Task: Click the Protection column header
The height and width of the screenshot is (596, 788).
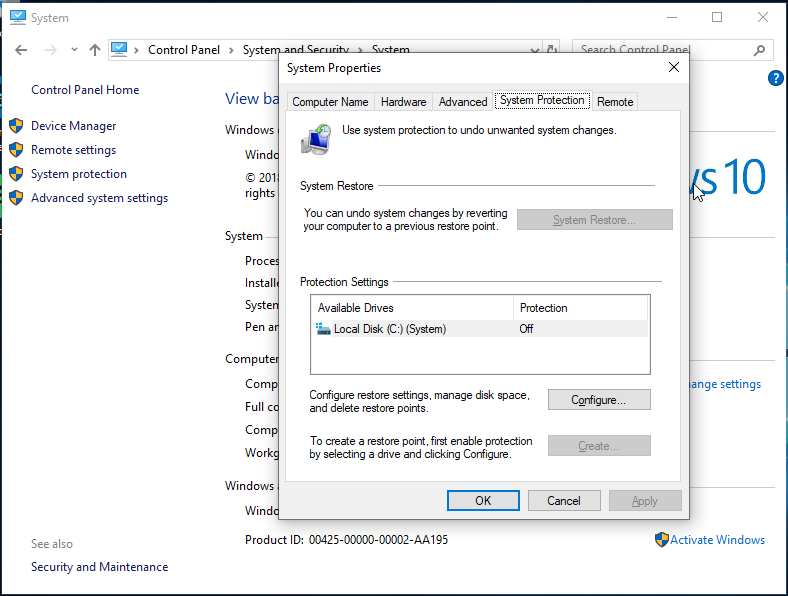Action: 580,308
